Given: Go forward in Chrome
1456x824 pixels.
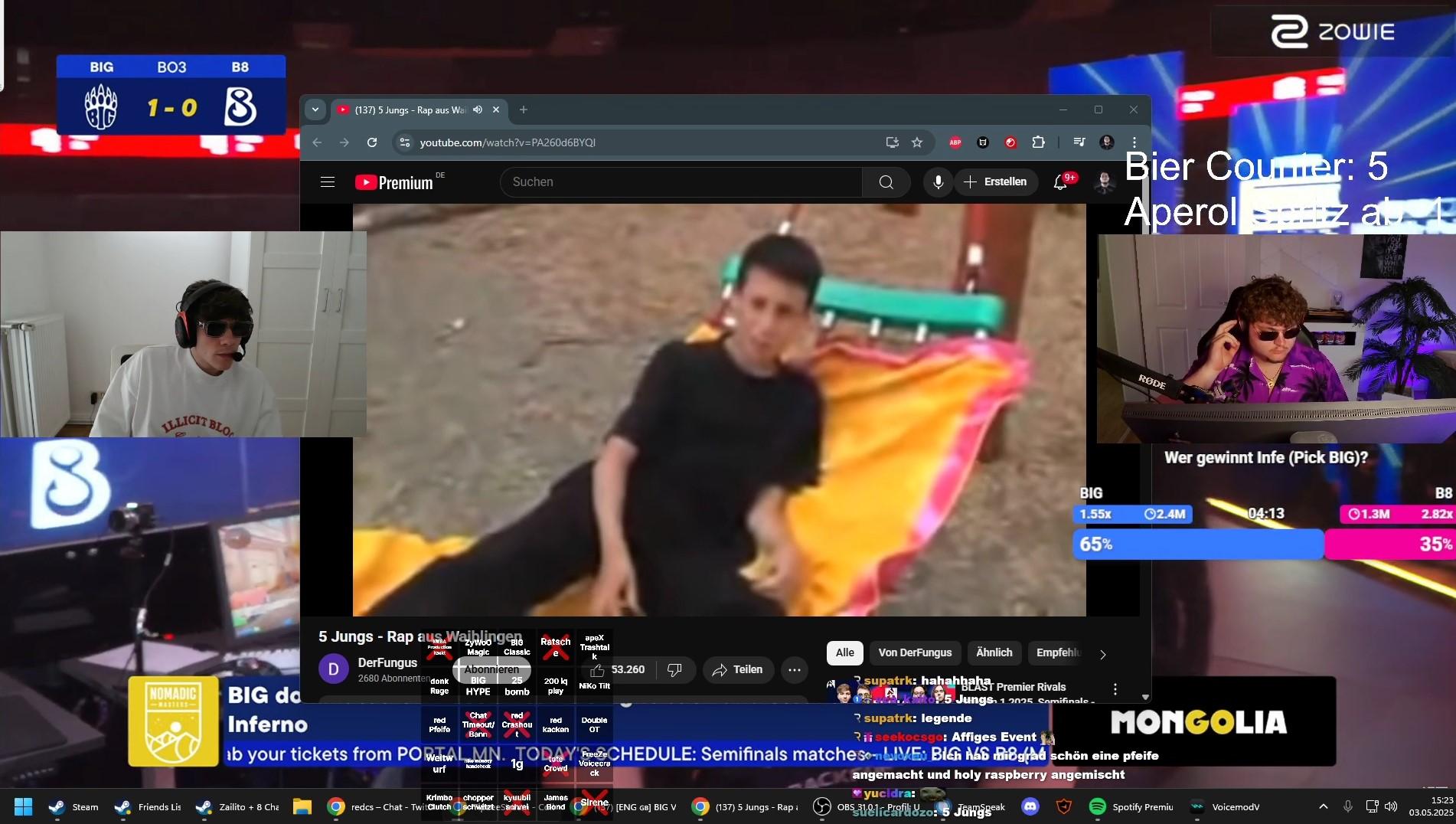Looking at the screenshot, I should pyautogui.click(x=344, y=142).
